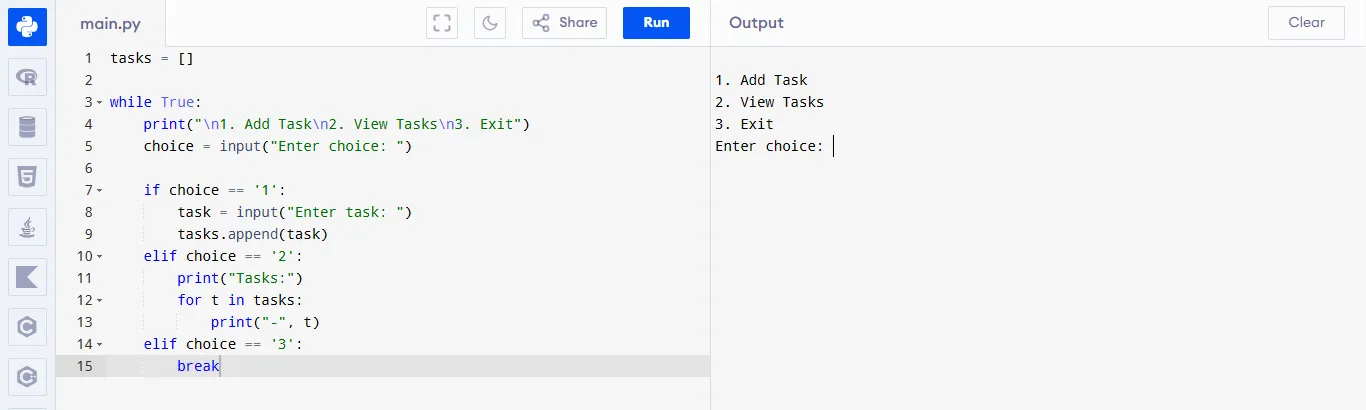Click the 'tasks = []' code line

152,58
